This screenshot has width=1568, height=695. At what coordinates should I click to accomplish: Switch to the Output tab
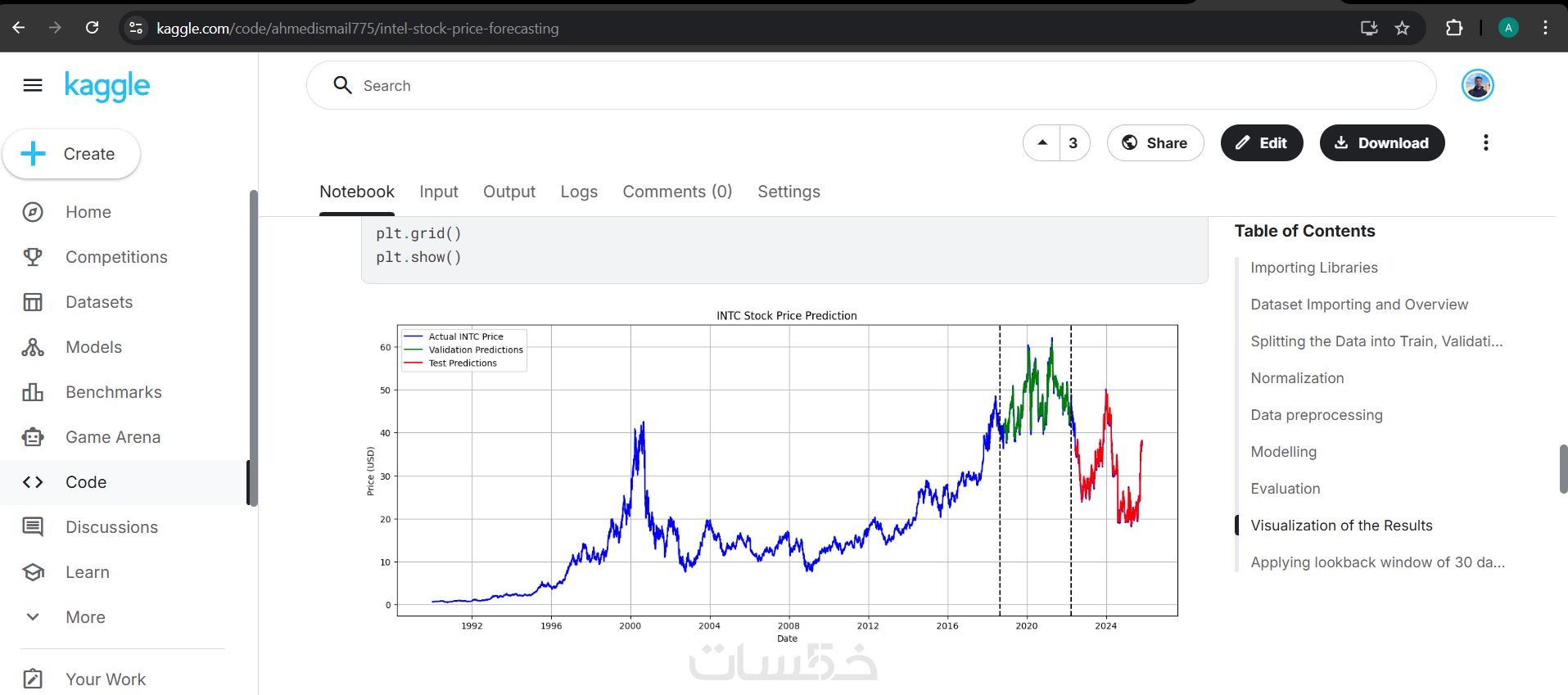[508, 192]
